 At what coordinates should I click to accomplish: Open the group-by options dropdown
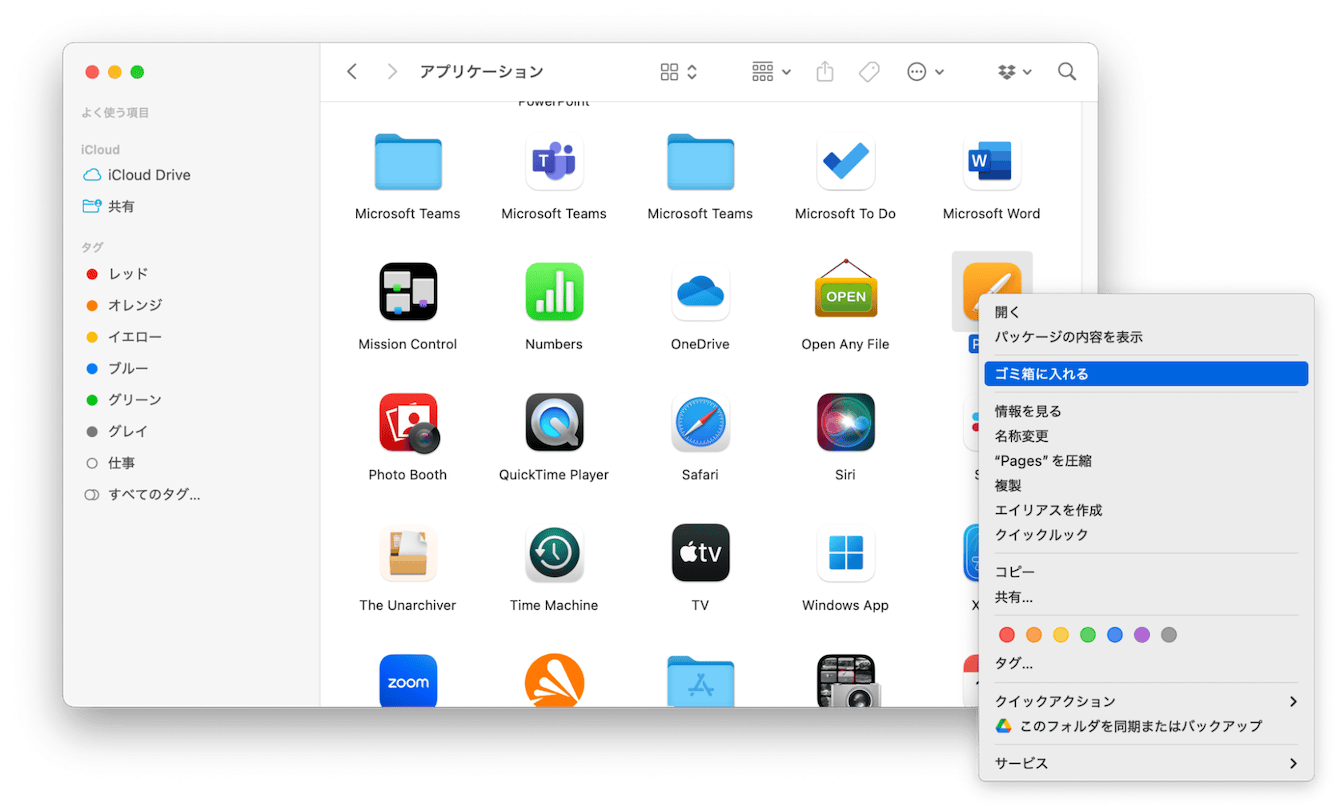(x=771, y=72)
